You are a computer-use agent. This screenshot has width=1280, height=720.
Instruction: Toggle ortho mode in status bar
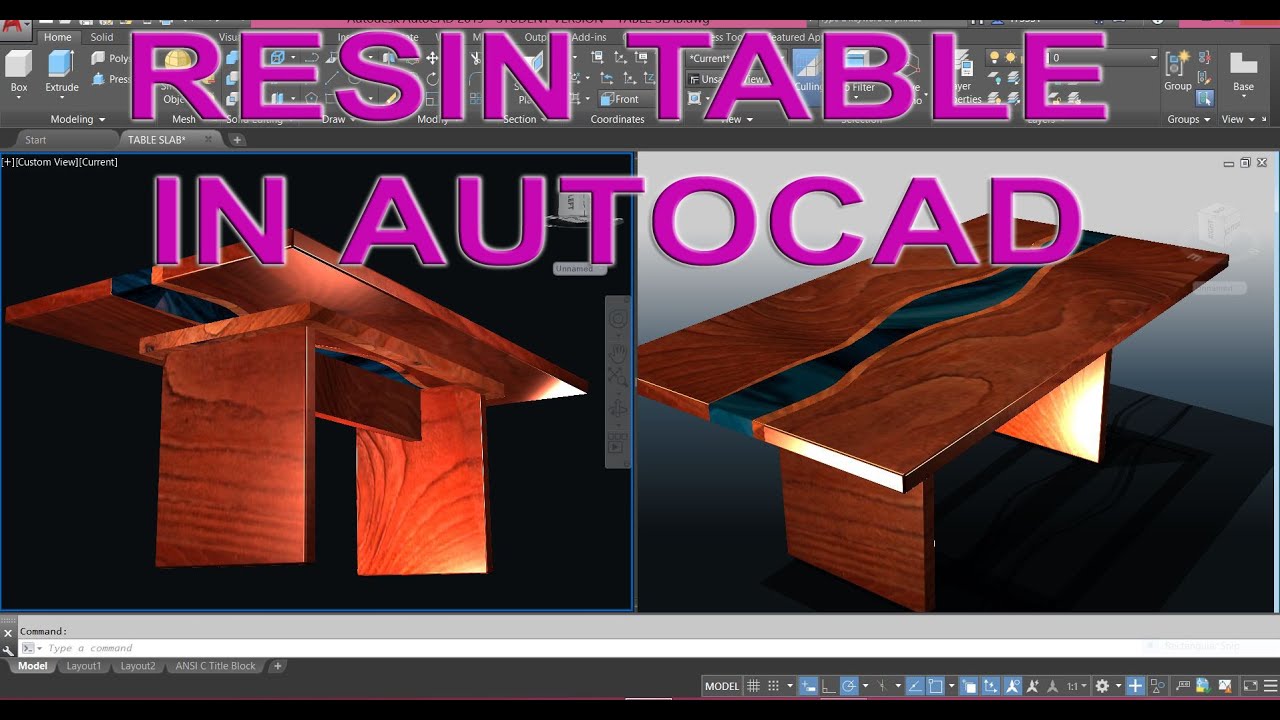(x=828, y=686)
